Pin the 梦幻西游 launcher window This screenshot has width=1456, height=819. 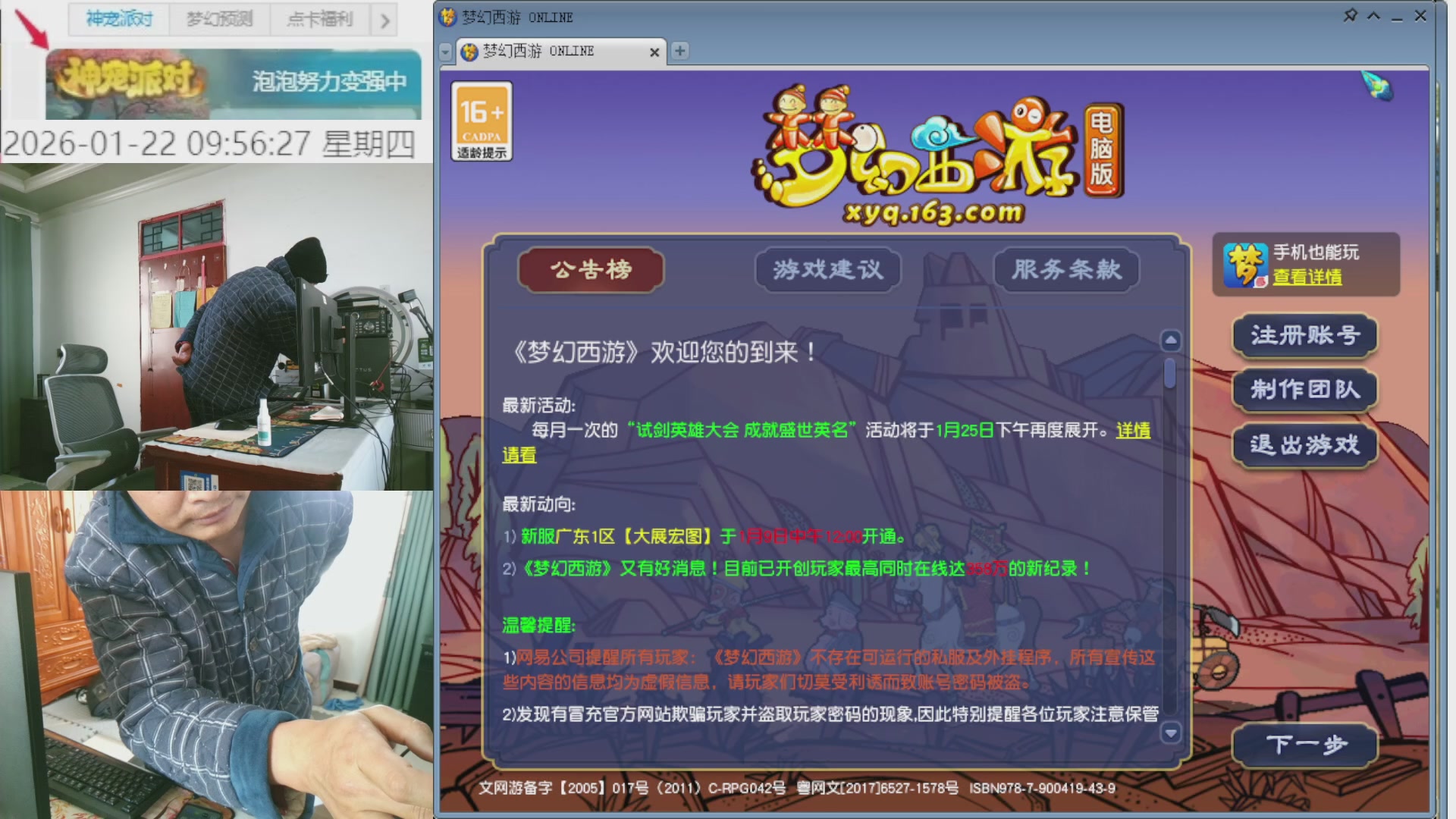pos(1349,15)
